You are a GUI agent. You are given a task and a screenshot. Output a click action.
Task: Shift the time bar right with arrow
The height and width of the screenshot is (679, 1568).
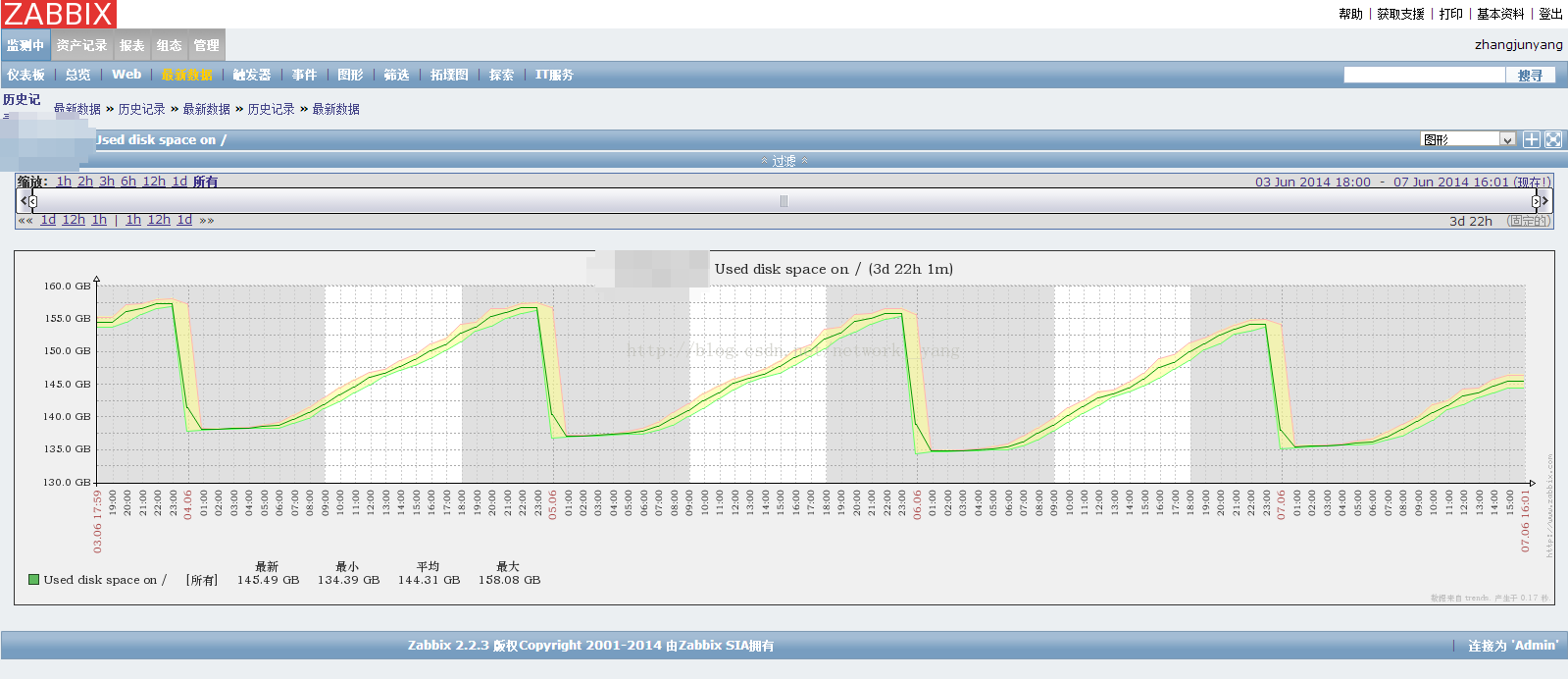pos(1545,200)
